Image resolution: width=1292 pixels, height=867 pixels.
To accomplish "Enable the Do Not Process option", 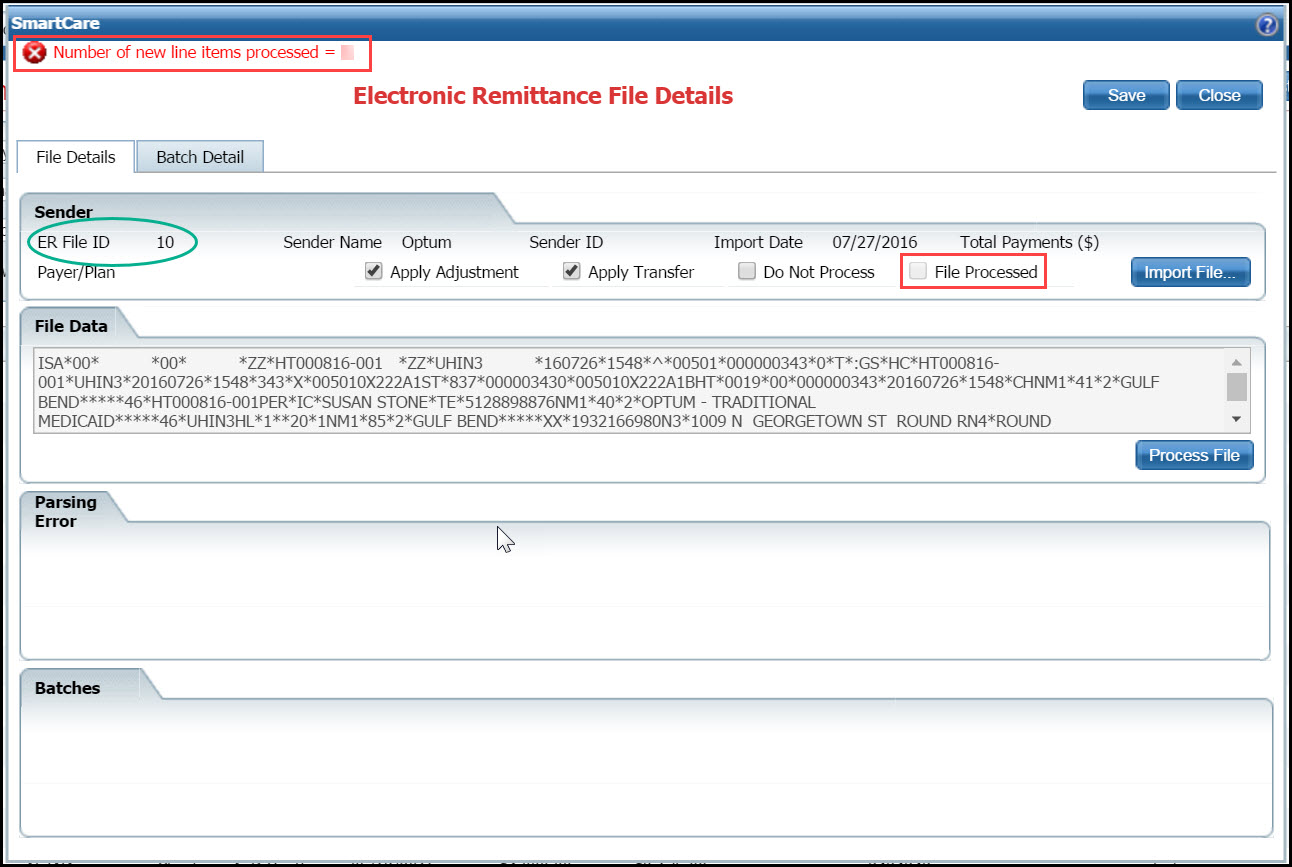I will click(746, 271).
